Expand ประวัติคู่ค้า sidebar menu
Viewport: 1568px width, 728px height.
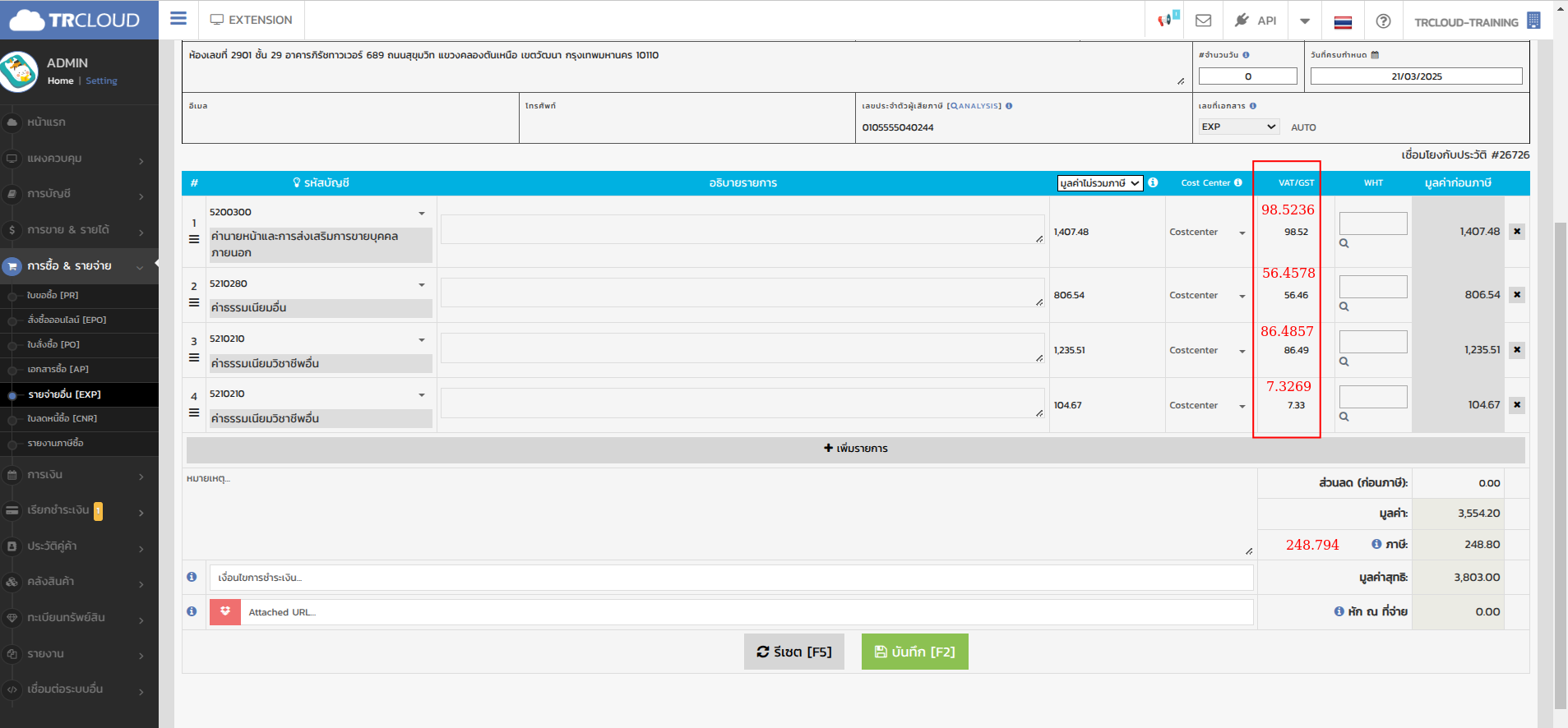pos(79,546)
